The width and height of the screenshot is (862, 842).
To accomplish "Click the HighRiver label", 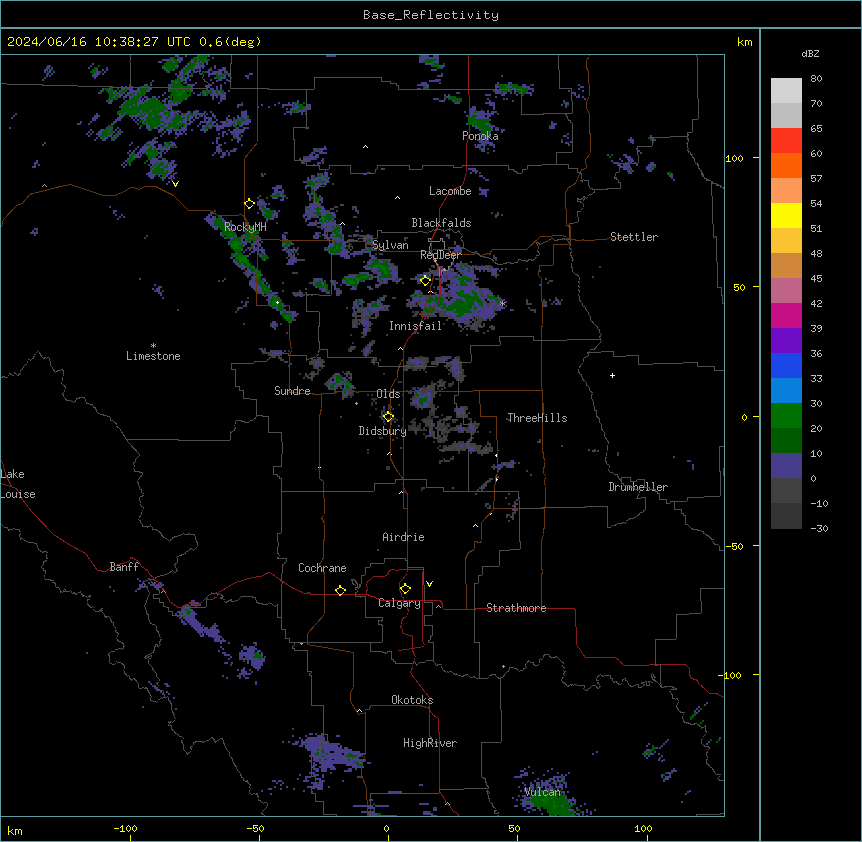I will (x=430, y=743).
